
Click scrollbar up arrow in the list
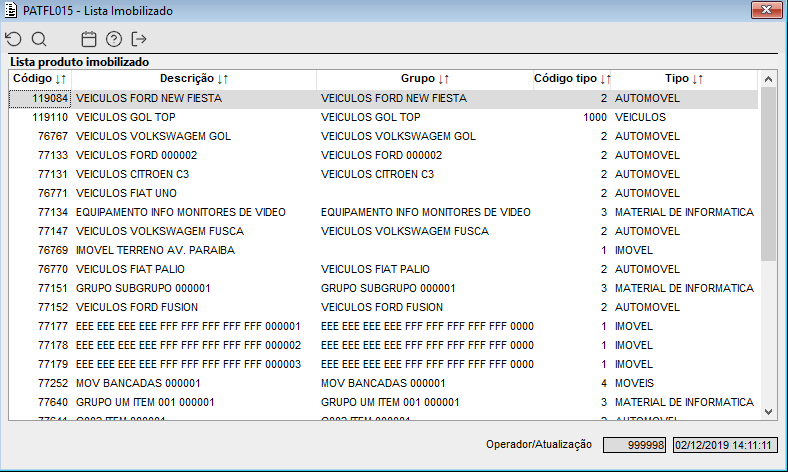tap(768, 79)
